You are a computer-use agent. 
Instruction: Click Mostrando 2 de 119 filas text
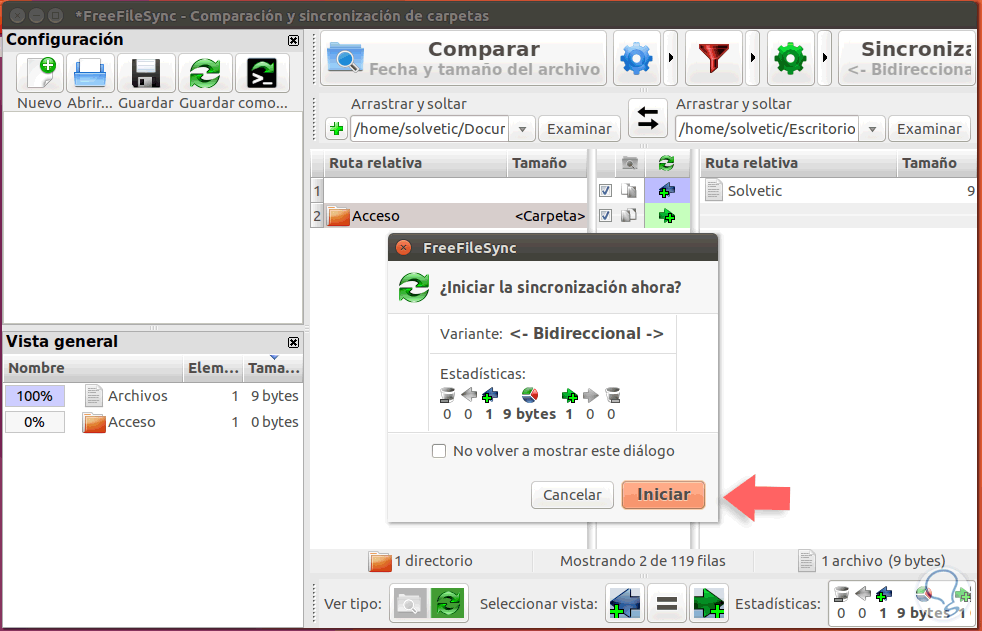pos(643,561)
